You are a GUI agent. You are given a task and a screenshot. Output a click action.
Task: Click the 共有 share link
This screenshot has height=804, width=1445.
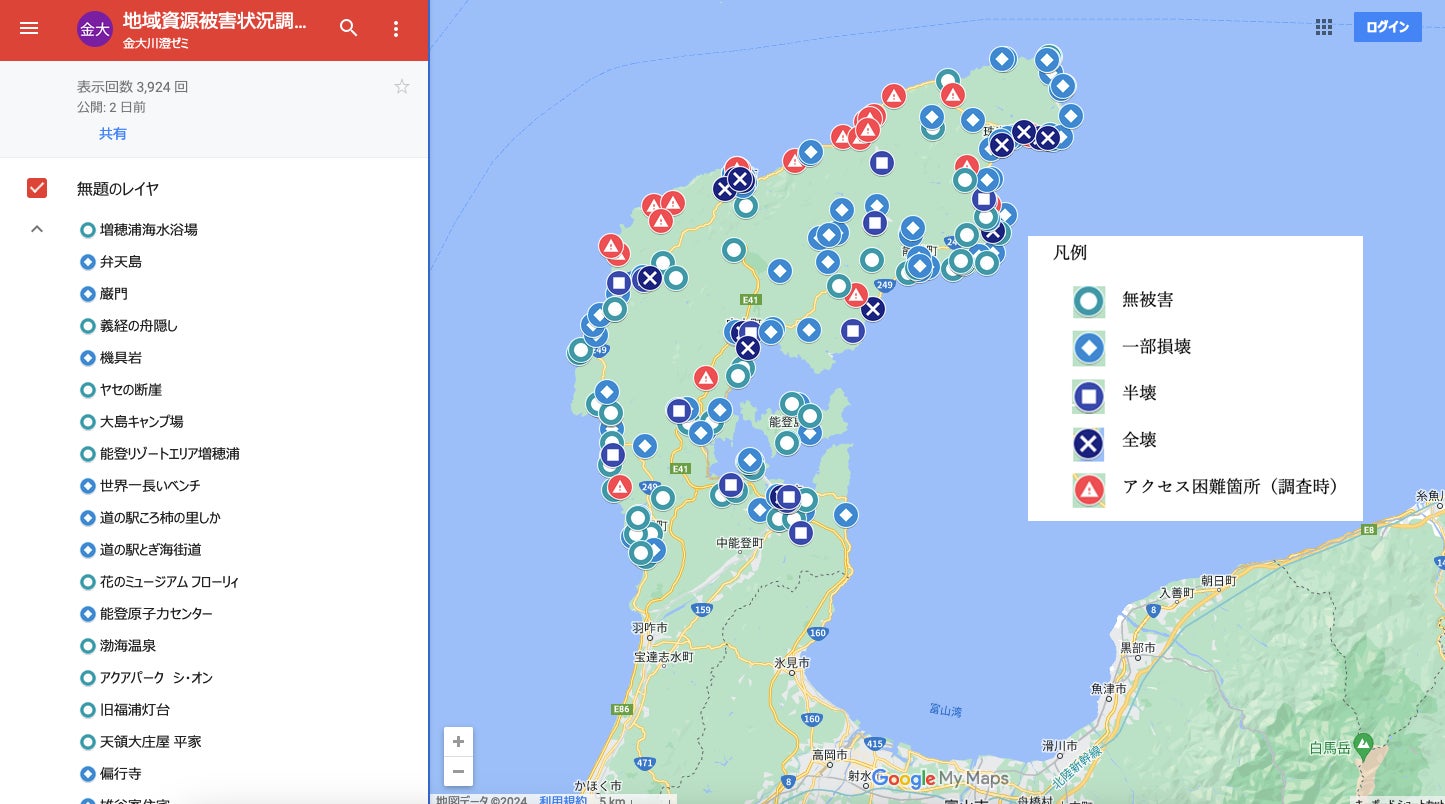112,134
